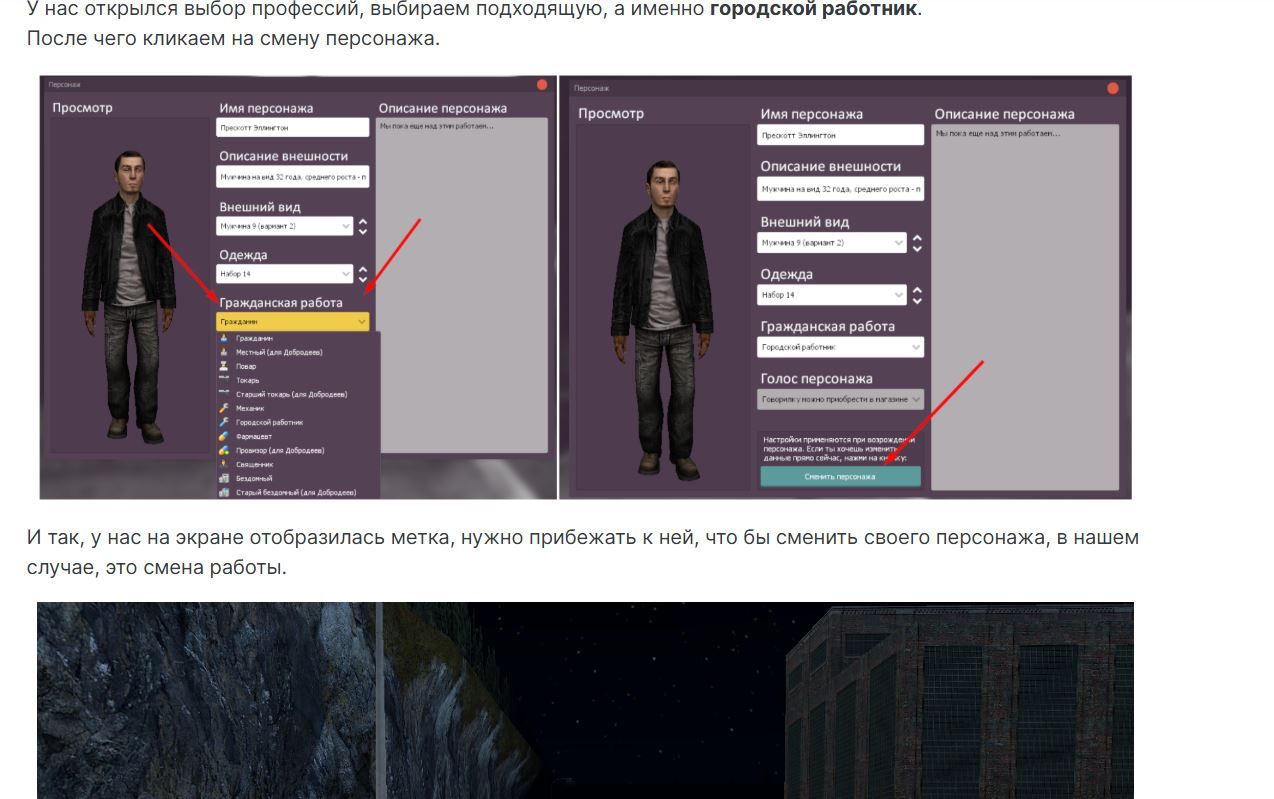Click the Сменить персонажа button
Screen dimensions: 1274x799
pyautogui.click(x=840, y=477)
